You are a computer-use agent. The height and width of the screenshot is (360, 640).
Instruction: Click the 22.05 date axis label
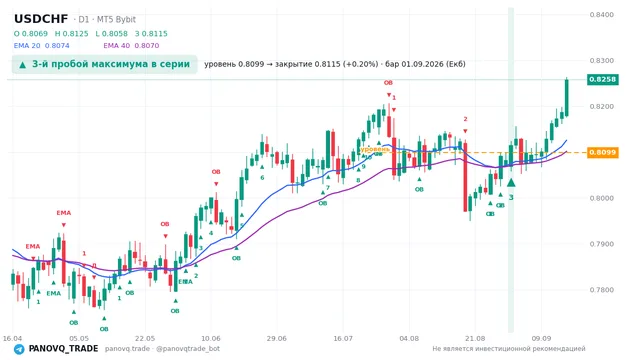pyautogui.click(x=145, y=338)
